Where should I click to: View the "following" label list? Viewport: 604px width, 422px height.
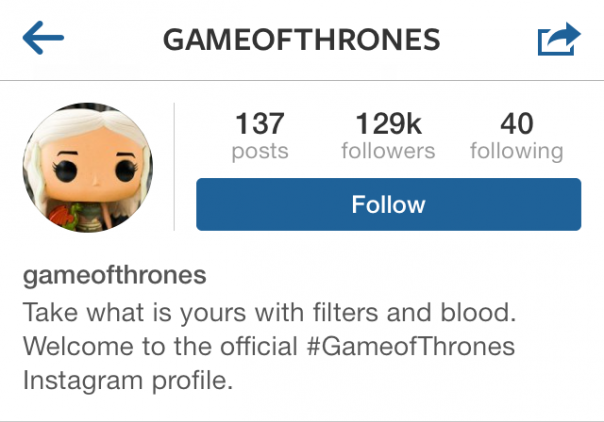[x=516, y=152]
